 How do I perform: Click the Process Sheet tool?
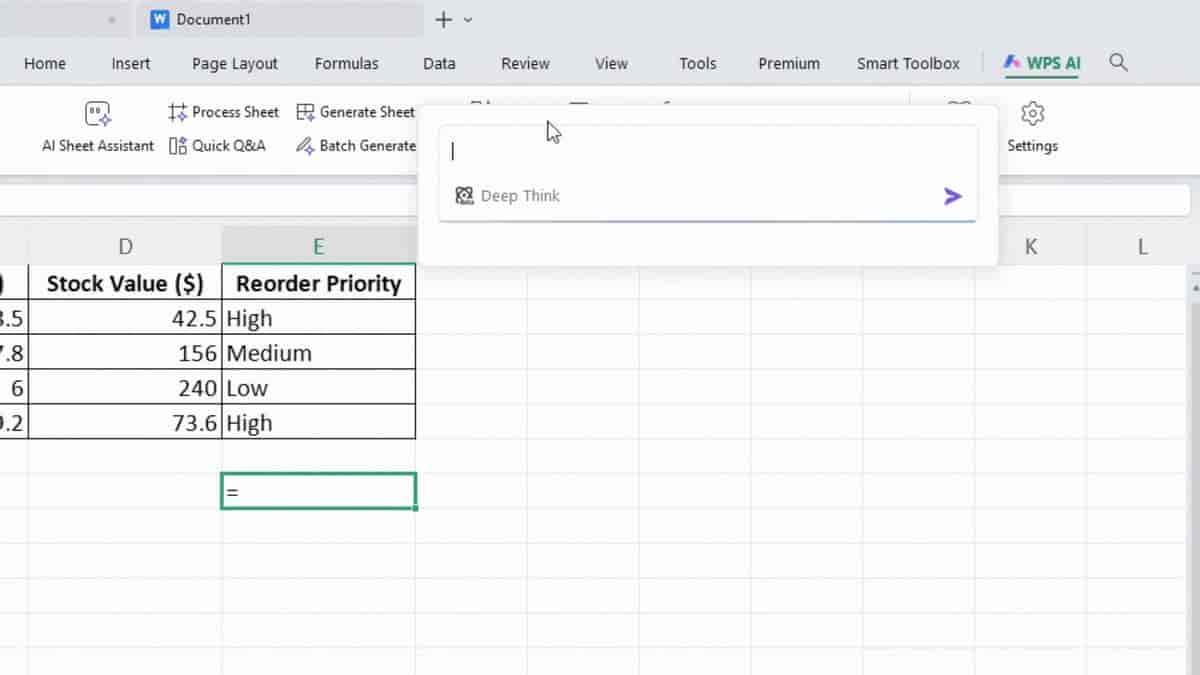coord(224,112)
